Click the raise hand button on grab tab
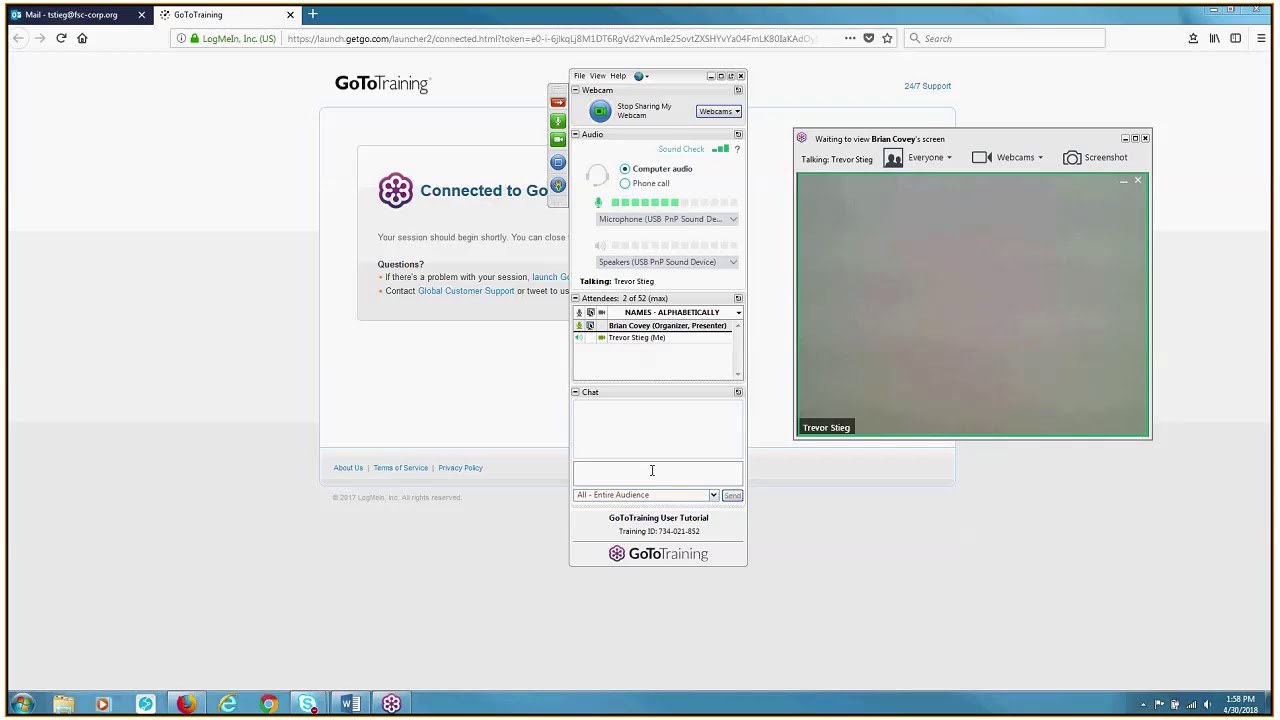This screenshot has height=720, width=1280. click(x=558, y=185)
